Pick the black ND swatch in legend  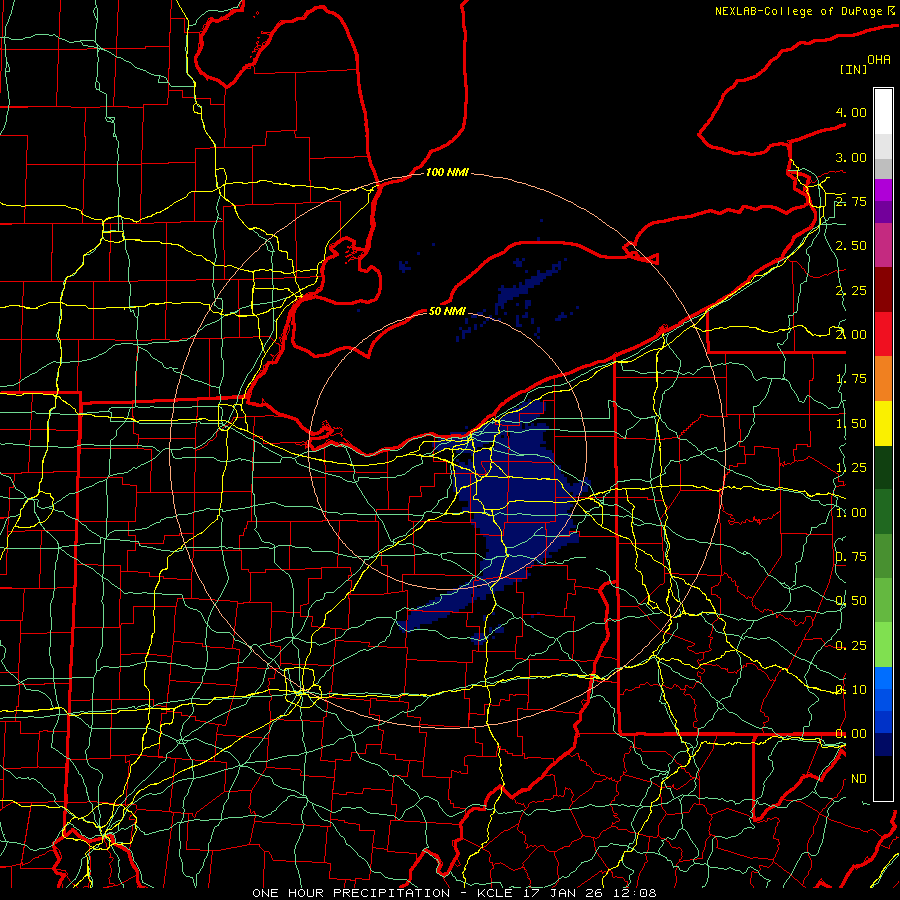tap(883, 778)
